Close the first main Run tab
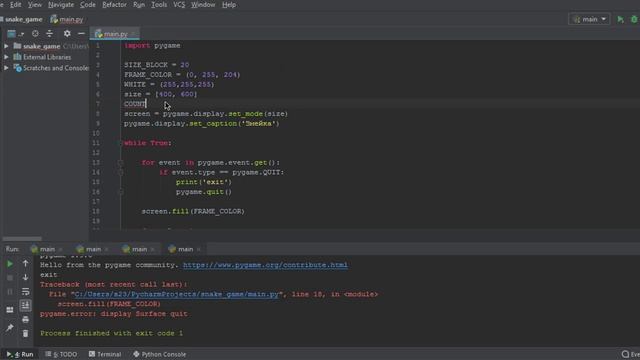The height and width of the screenshot is (360, 640). coord(60,249)
